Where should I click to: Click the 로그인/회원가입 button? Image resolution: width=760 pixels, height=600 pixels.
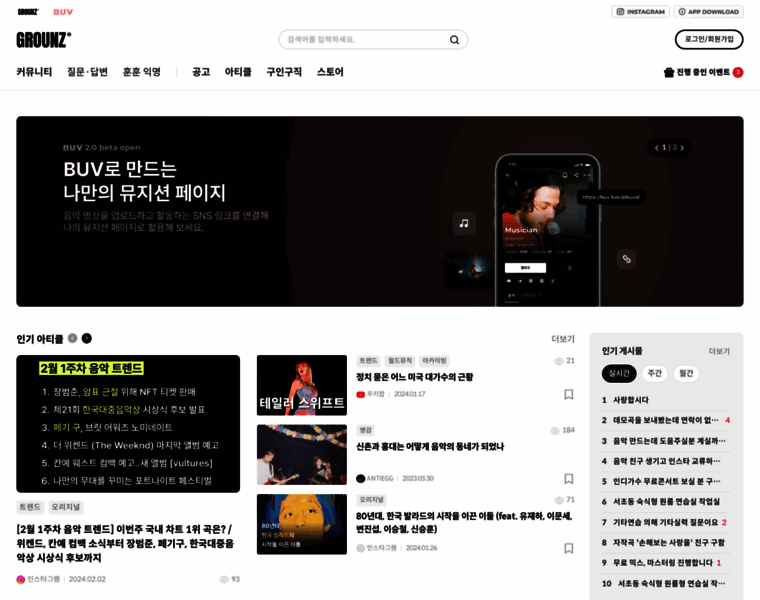(709, 39)
